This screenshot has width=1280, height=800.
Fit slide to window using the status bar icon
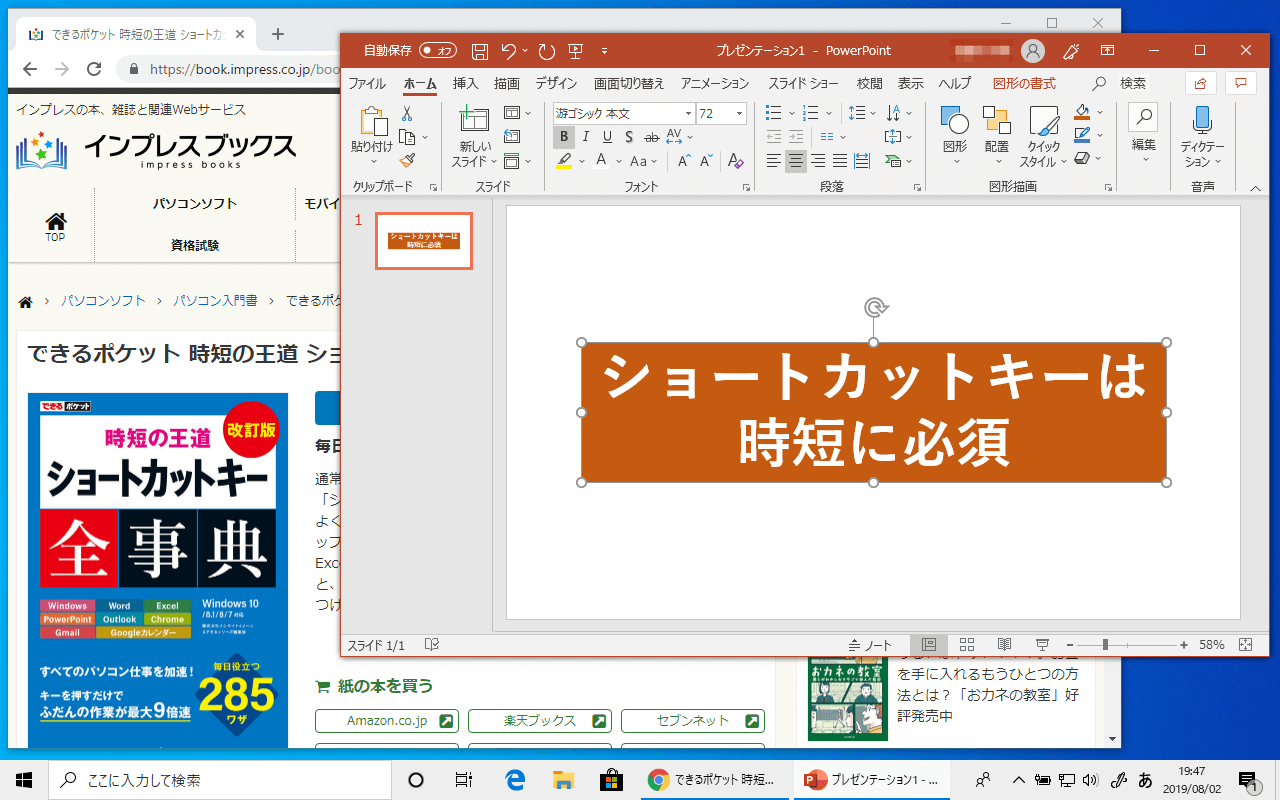pyautogui.click(x=1245, y=645)
